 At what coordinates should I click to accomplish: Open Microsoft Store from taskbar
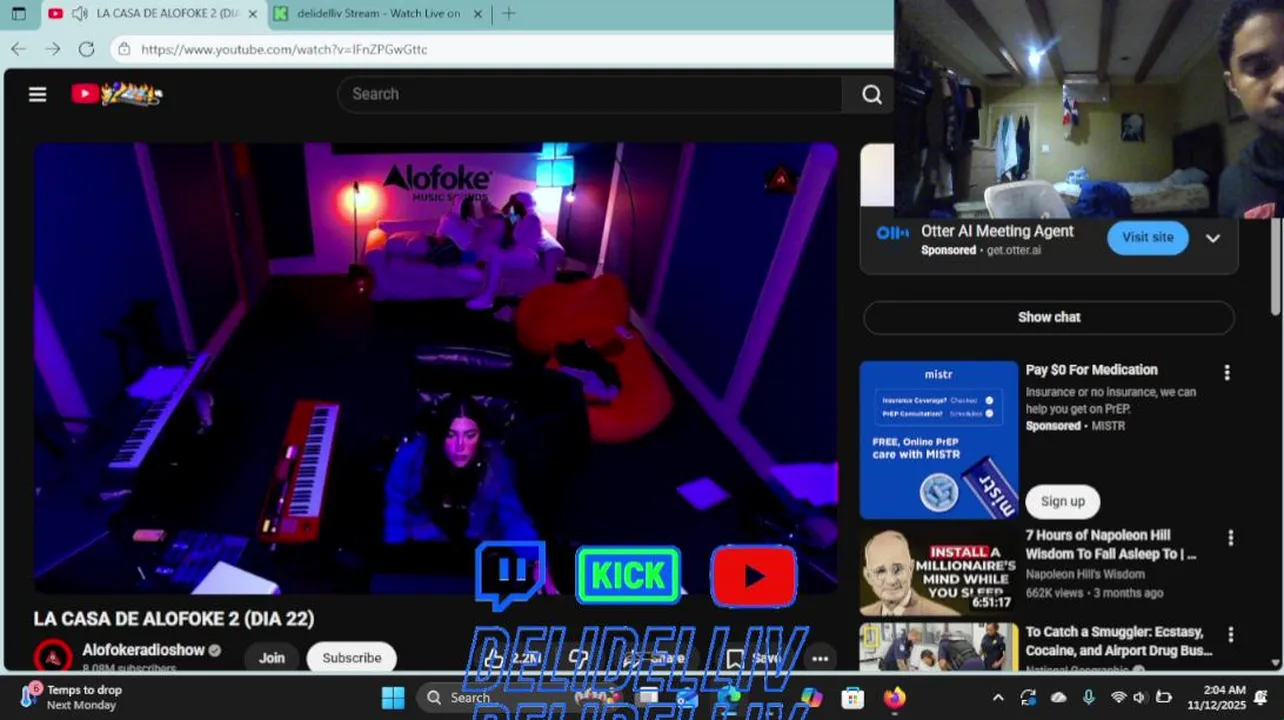[x=852, y=697]
